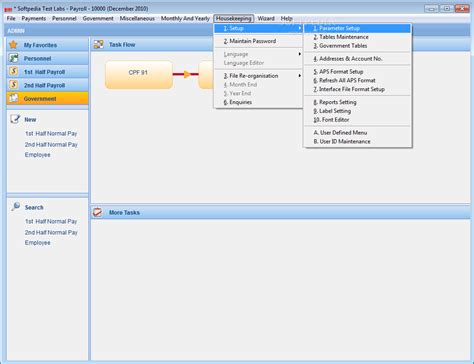This screenshot has height=364, width=474.
Task: Click the CPF 91 task flow box
Action: coord(139,75)
